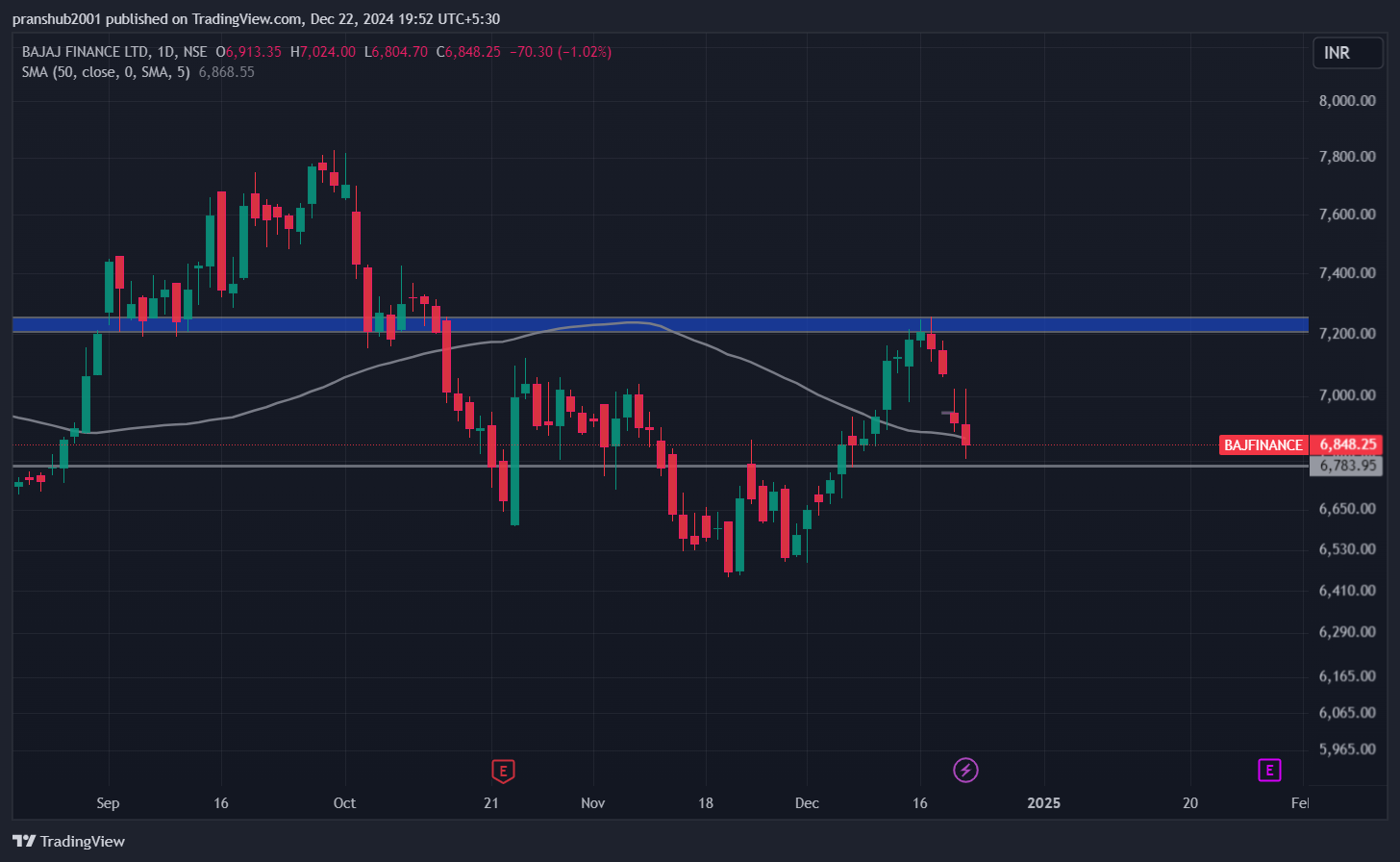Click the Nov date label on time axis
The image size is (1400, 862).
click(593, 803)
